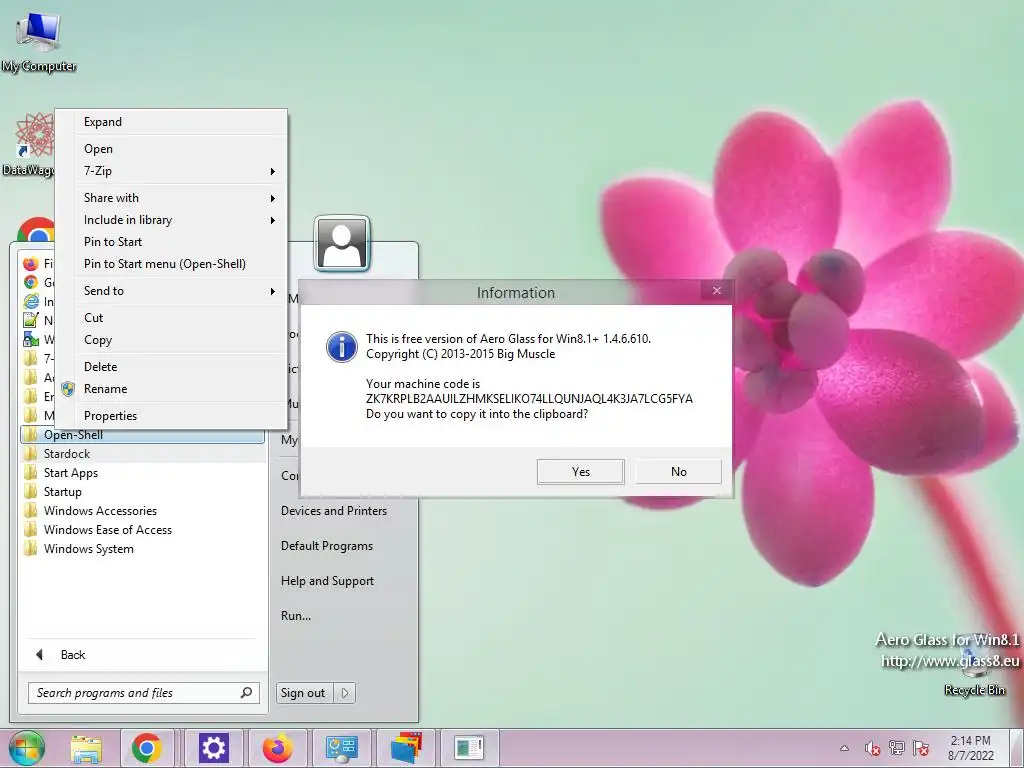
Task: Open the My Computer desktop icon
Action: pos(38,41)
